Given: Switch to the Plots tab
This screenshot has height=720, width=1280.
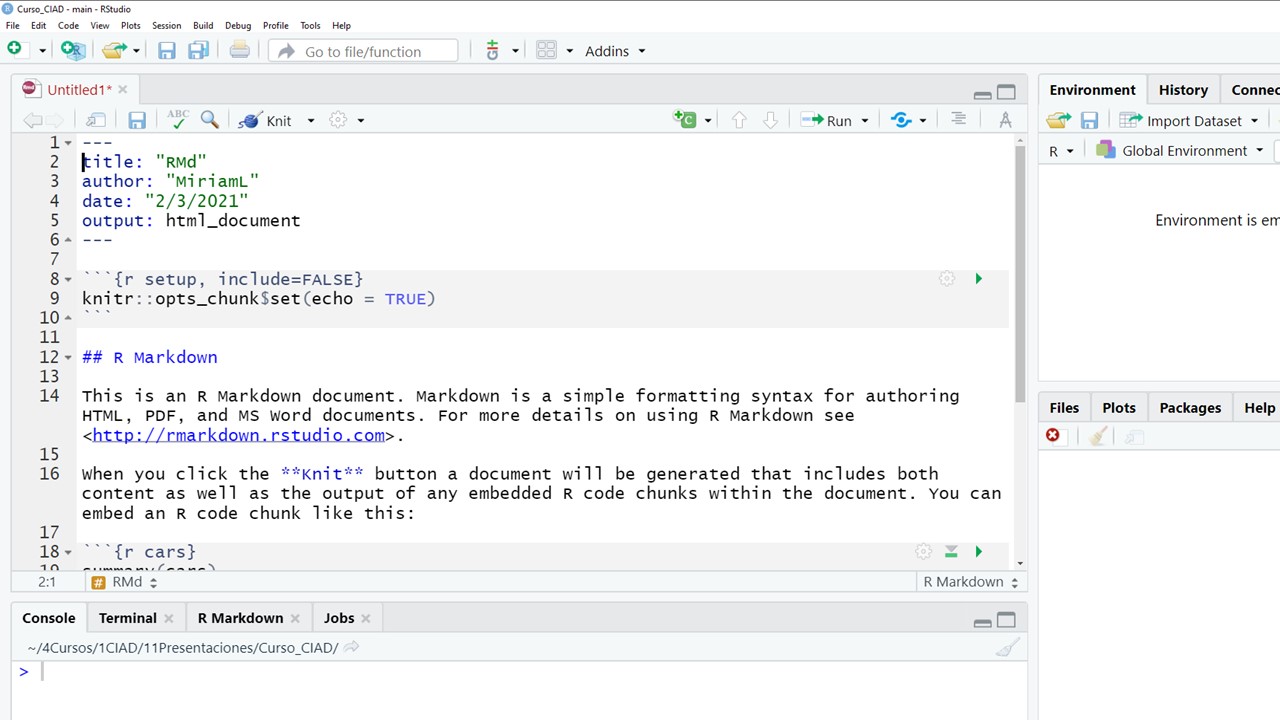Looking at the screenshot, I should tap(1118, 408).
